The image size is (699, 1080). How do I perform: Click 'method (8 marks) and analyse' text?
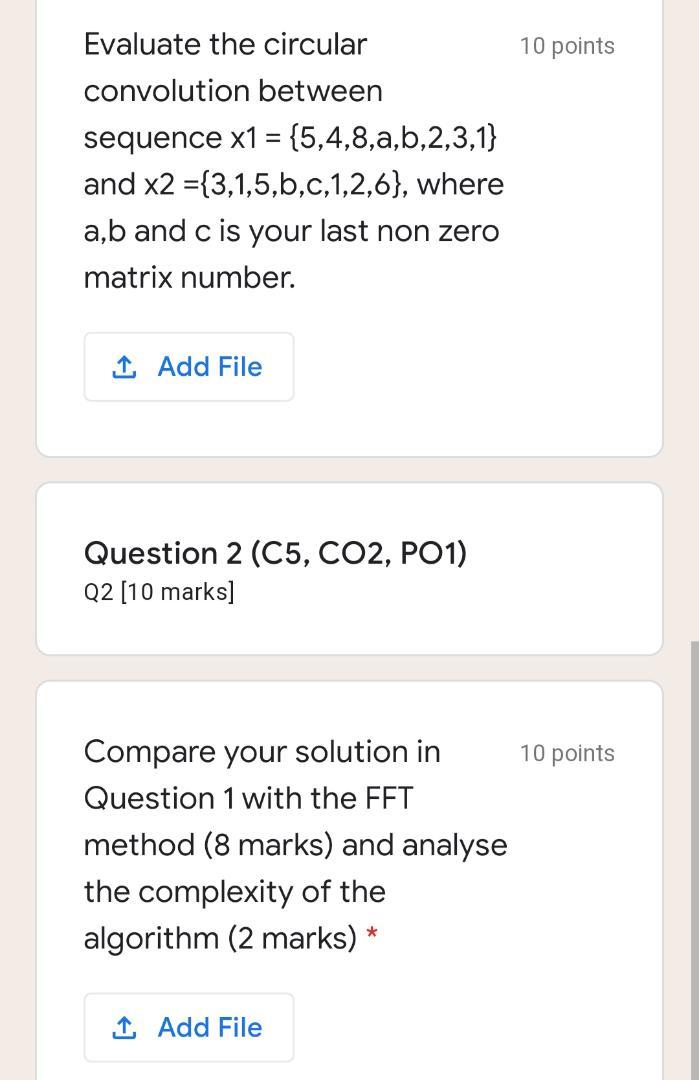pyautogui.click(x=295, y=846)
